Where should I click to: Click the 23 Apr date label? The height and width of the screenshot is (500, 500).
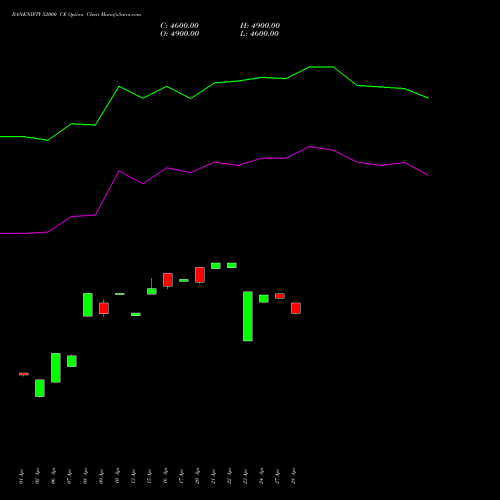(x=245, y=476)
